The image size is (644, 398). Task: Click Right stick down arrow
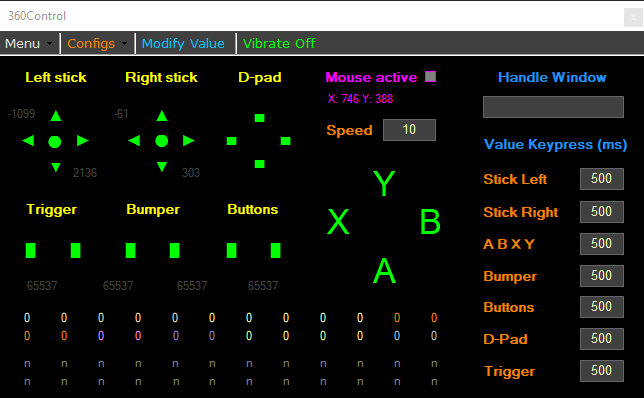tap(162, 167)
